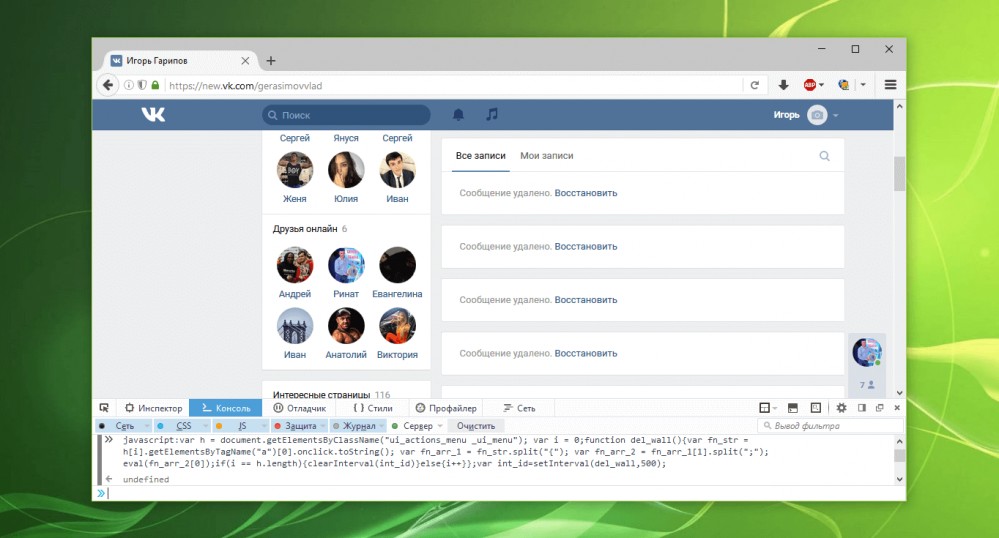Image resolution: width=999 pixels, height=538 pixels.
Task: Close the developer tools panel
Action: point(897,408)
